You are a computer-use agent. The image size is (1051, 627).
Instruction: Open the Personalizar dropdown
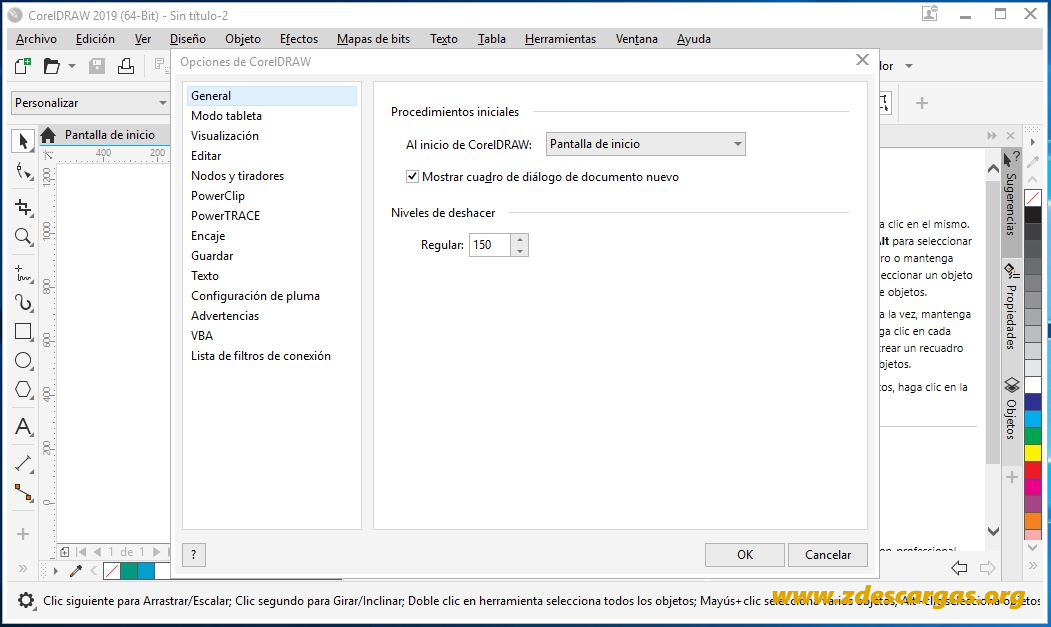click(x=90, y=103)
